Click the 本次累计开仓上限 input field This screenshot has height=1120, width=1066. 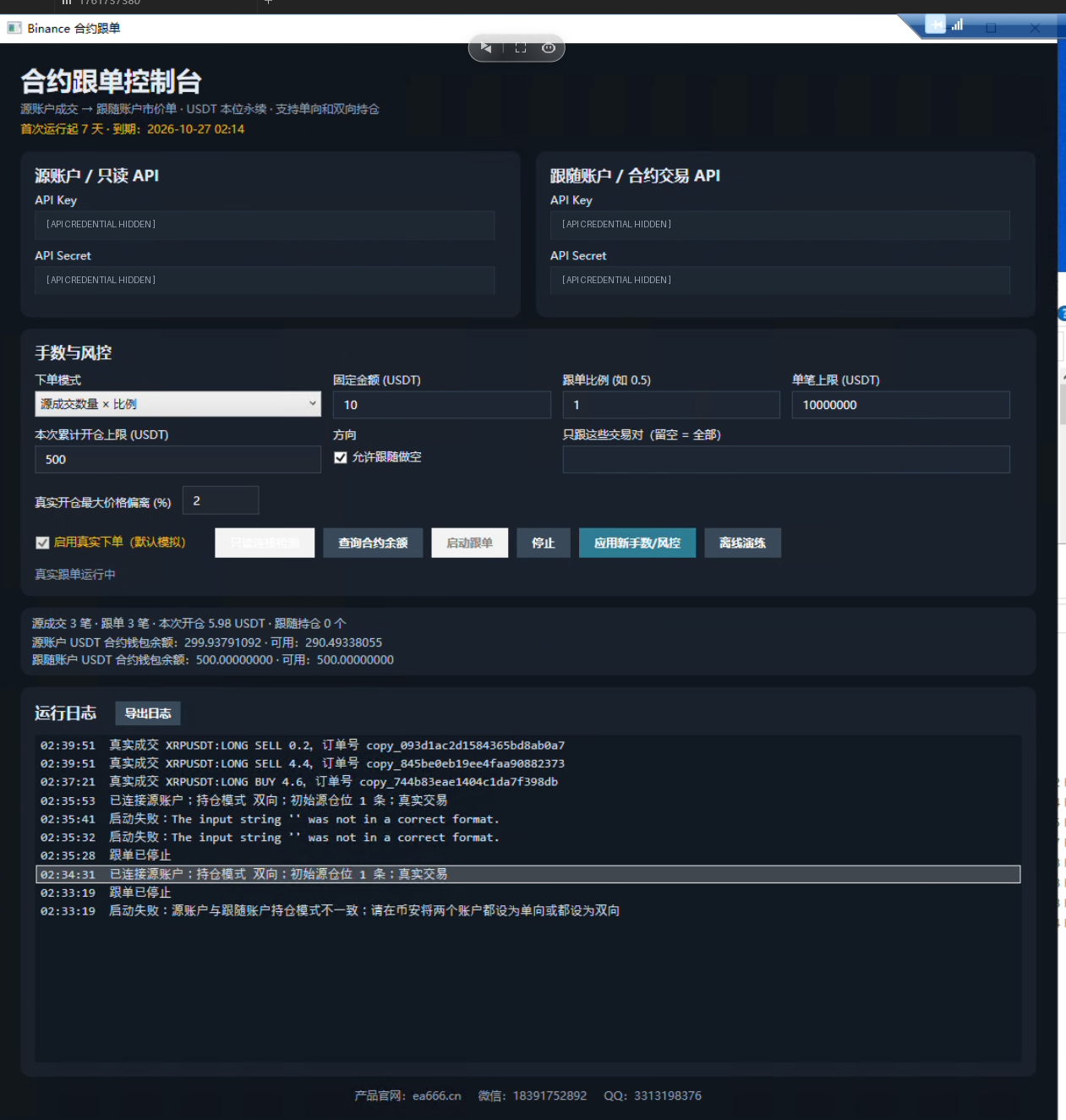click(178, 459)
